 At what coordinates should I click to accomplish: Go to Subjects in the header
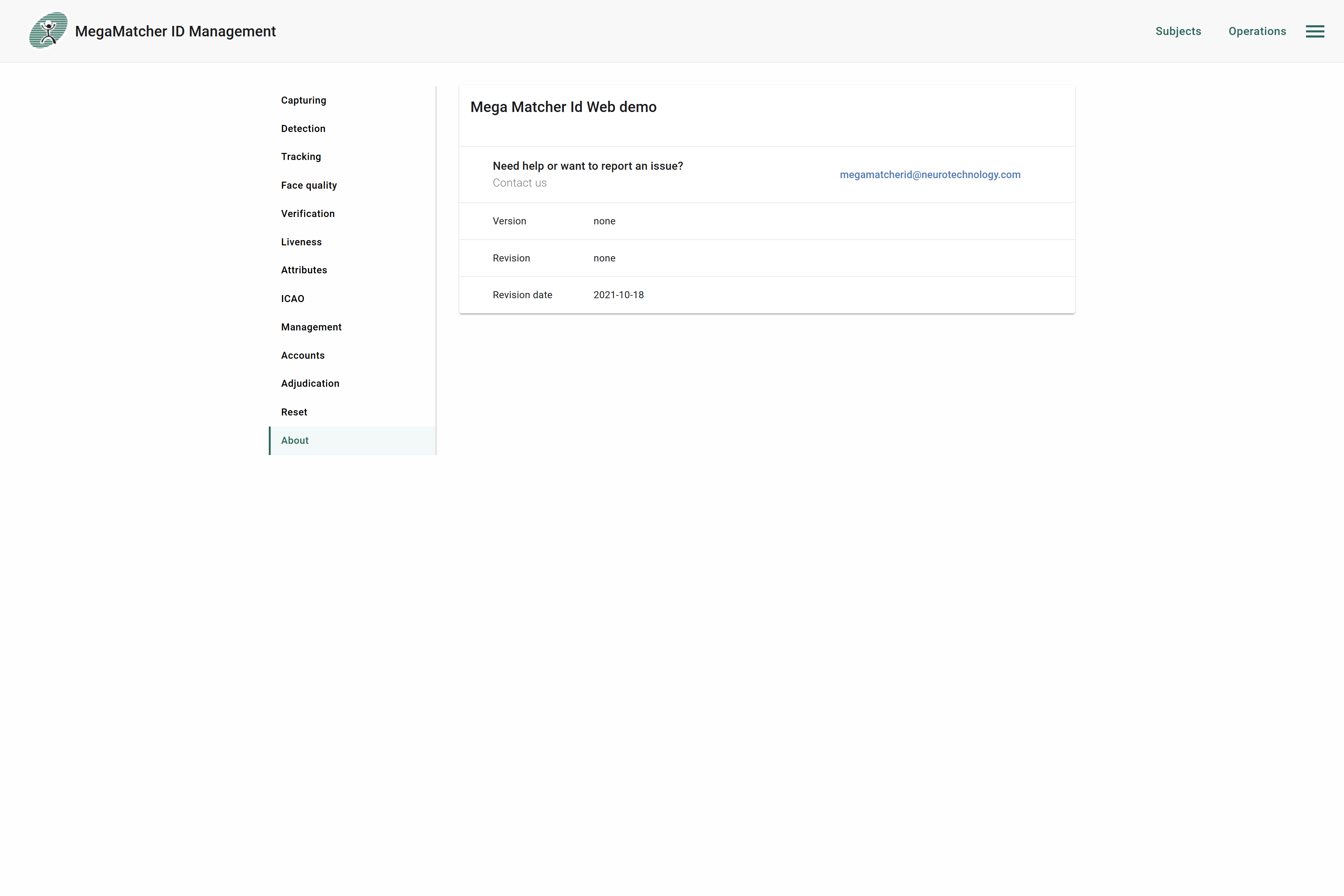click(1178, 31)
